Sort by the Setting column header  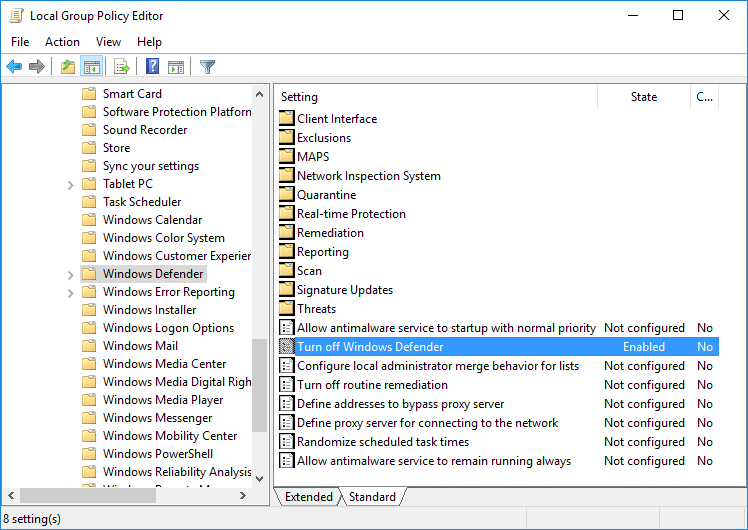point(436,97)
